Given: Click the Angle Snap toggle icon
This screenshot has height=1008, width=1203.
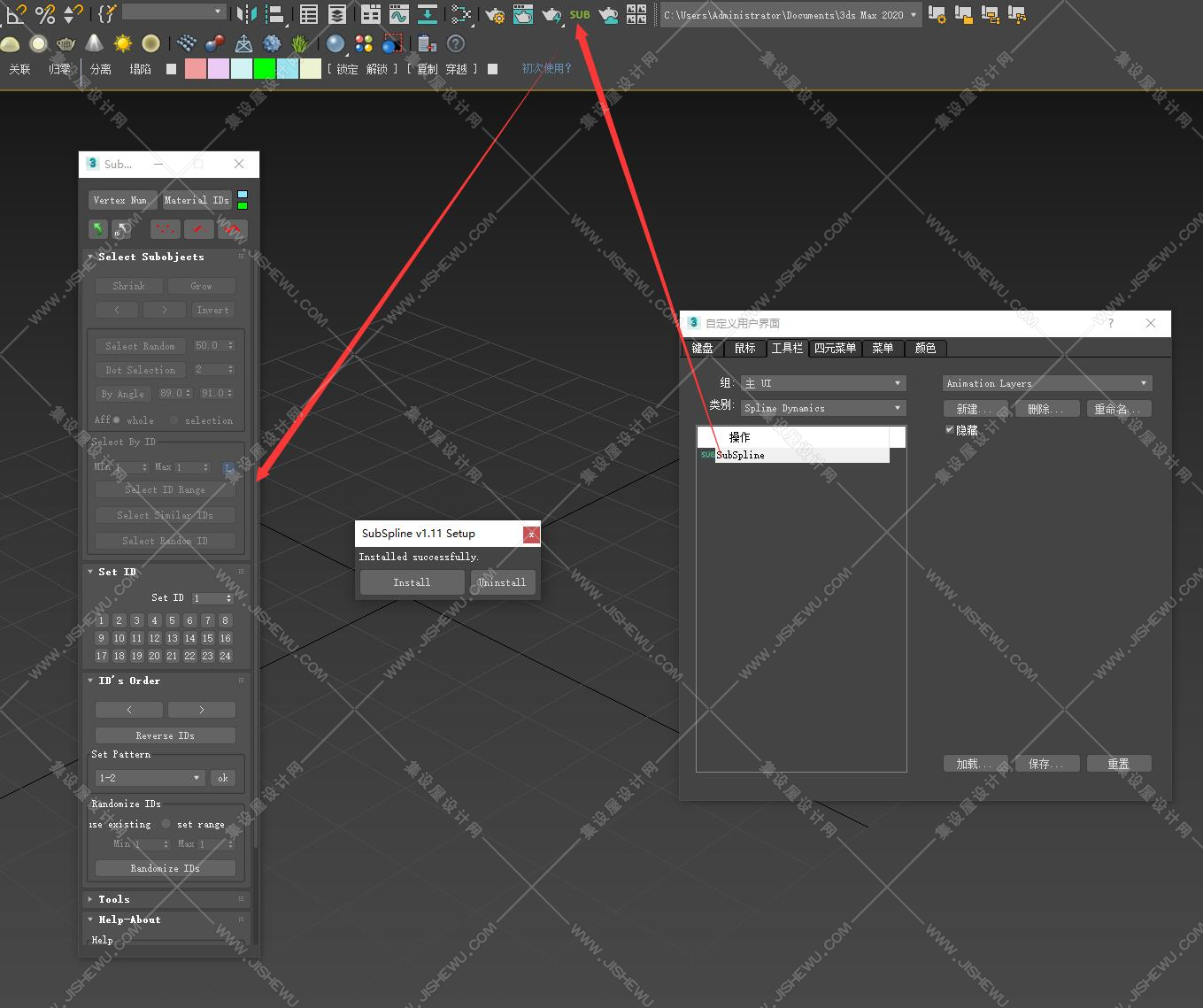Looking at the screenshot, I should tap(17, 14).
